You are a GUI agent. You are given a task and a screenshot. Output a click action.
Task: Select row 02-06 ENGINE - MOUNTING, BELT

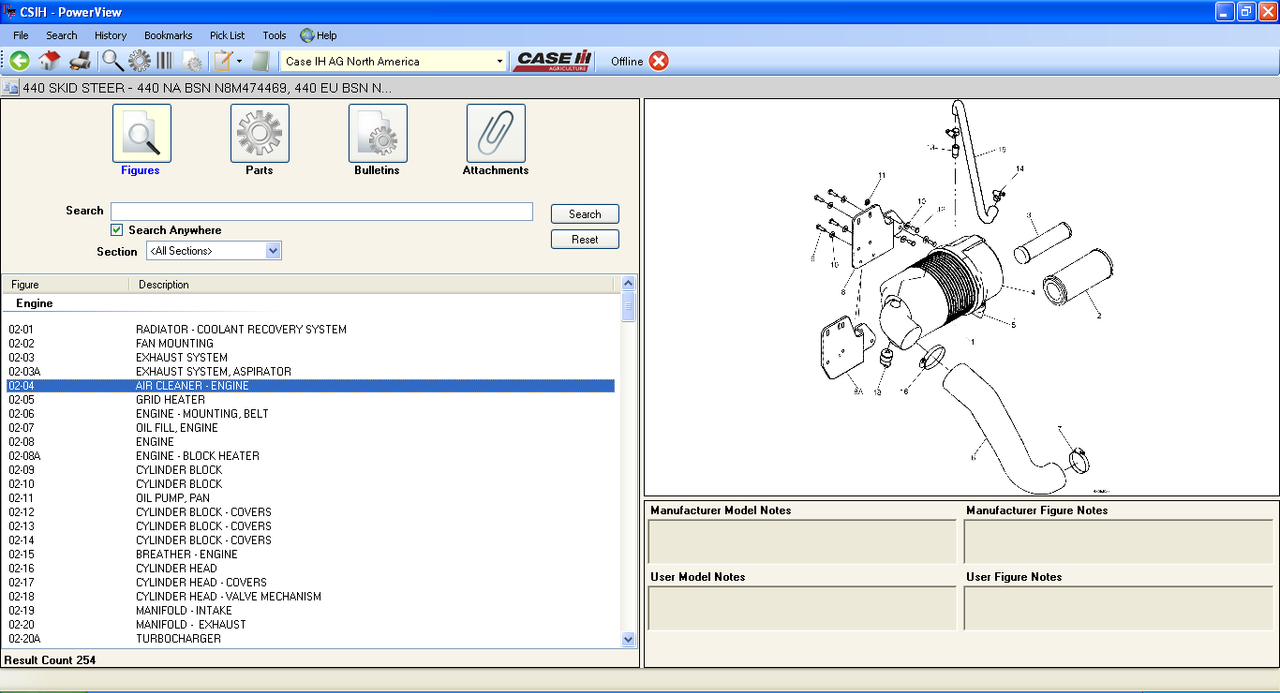(x=310, y=414)
